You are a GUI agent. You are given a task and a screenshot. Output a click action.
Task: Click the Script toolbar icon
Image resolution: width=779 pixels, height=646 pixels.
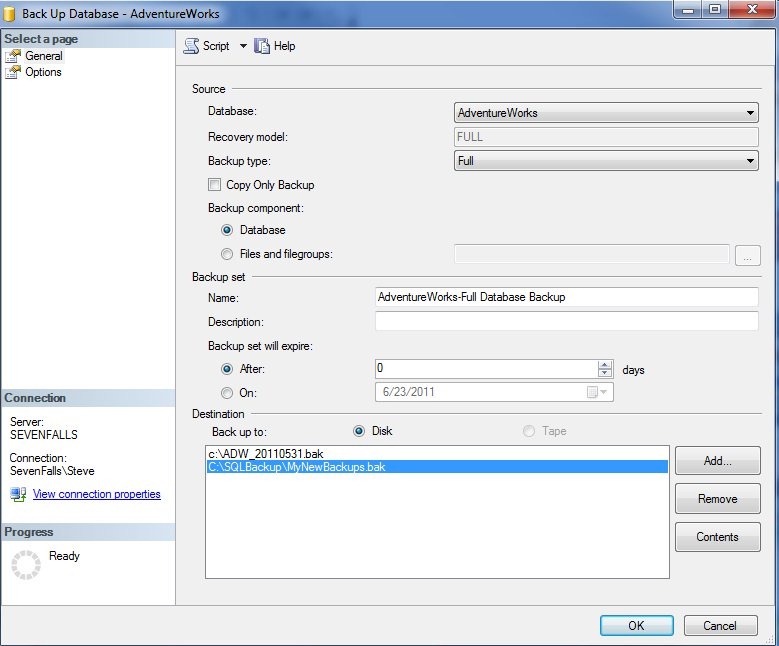coord(190,46)
